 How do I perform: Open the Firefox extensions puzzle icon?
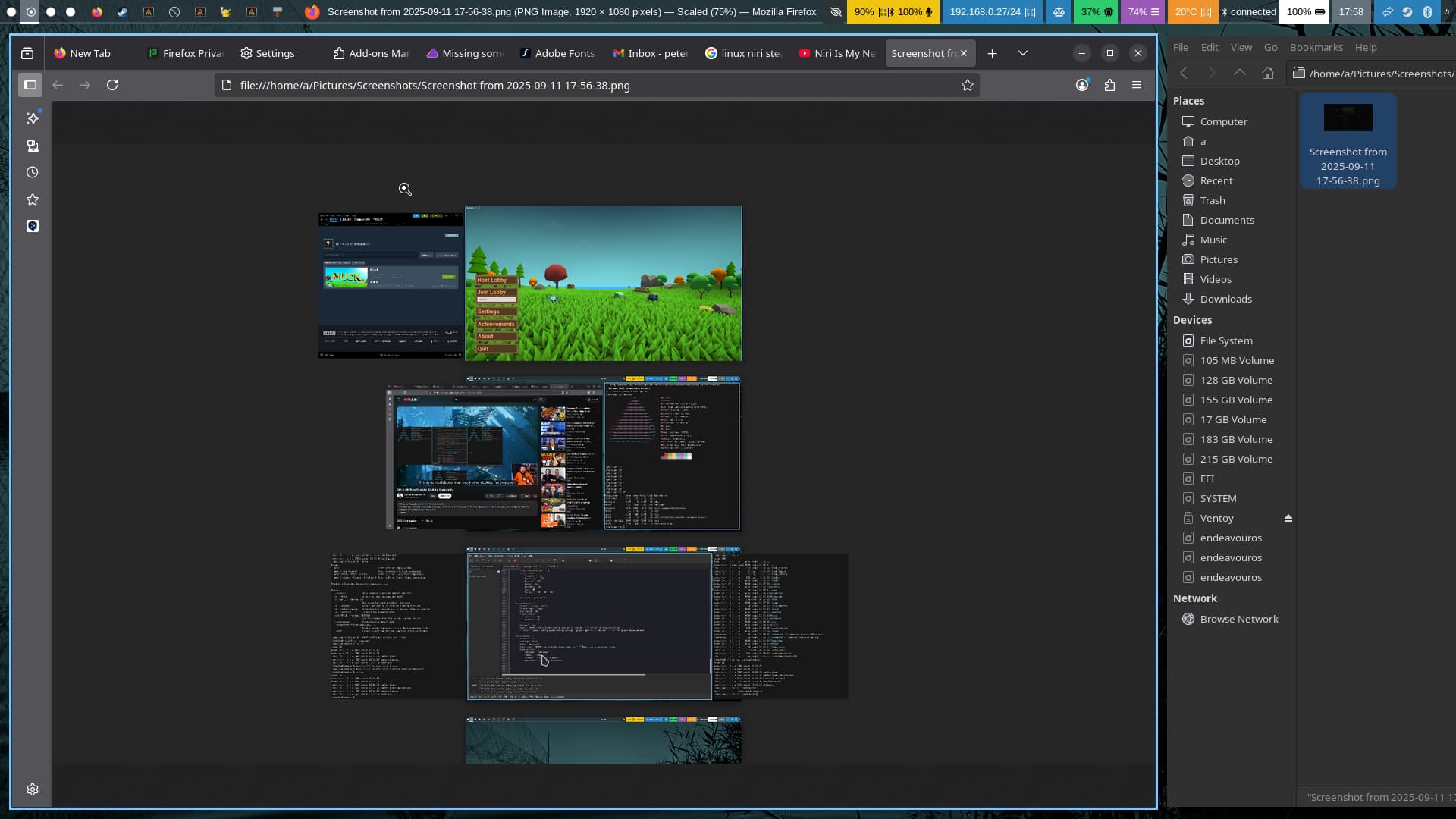(x=1109, y=85)
